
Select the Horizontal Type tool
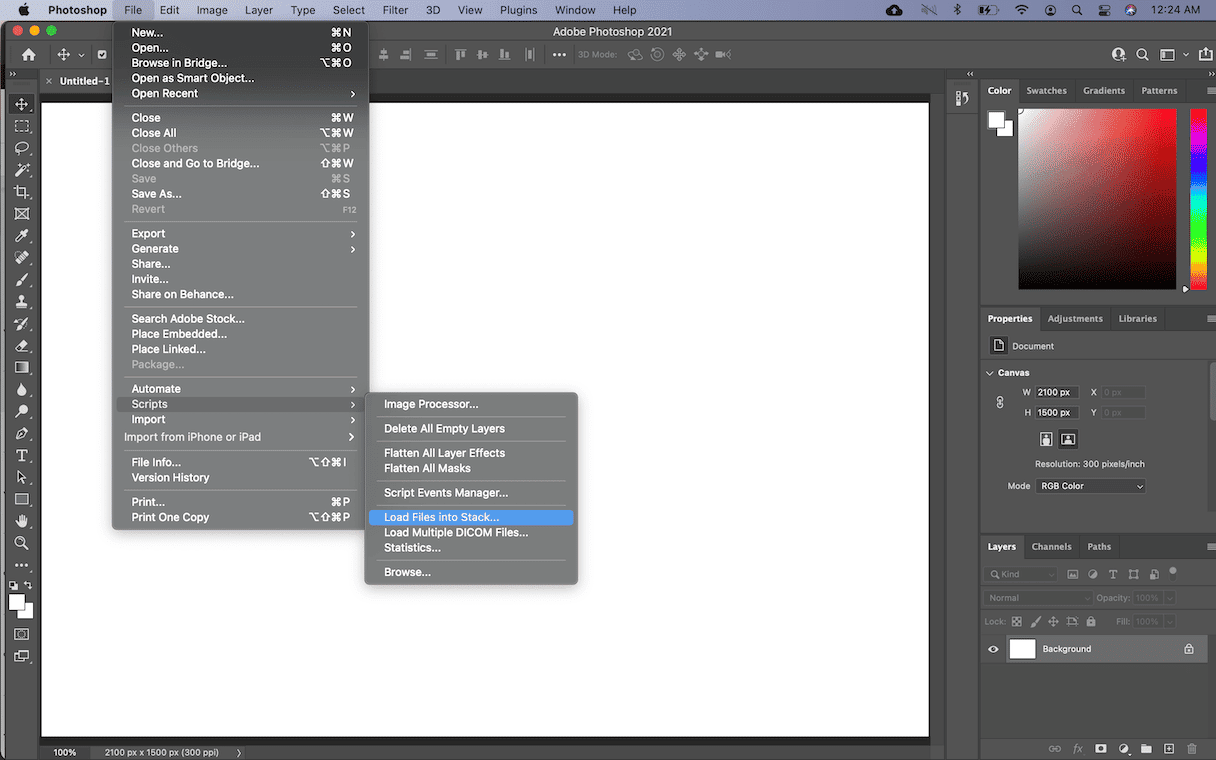point(22,455)
